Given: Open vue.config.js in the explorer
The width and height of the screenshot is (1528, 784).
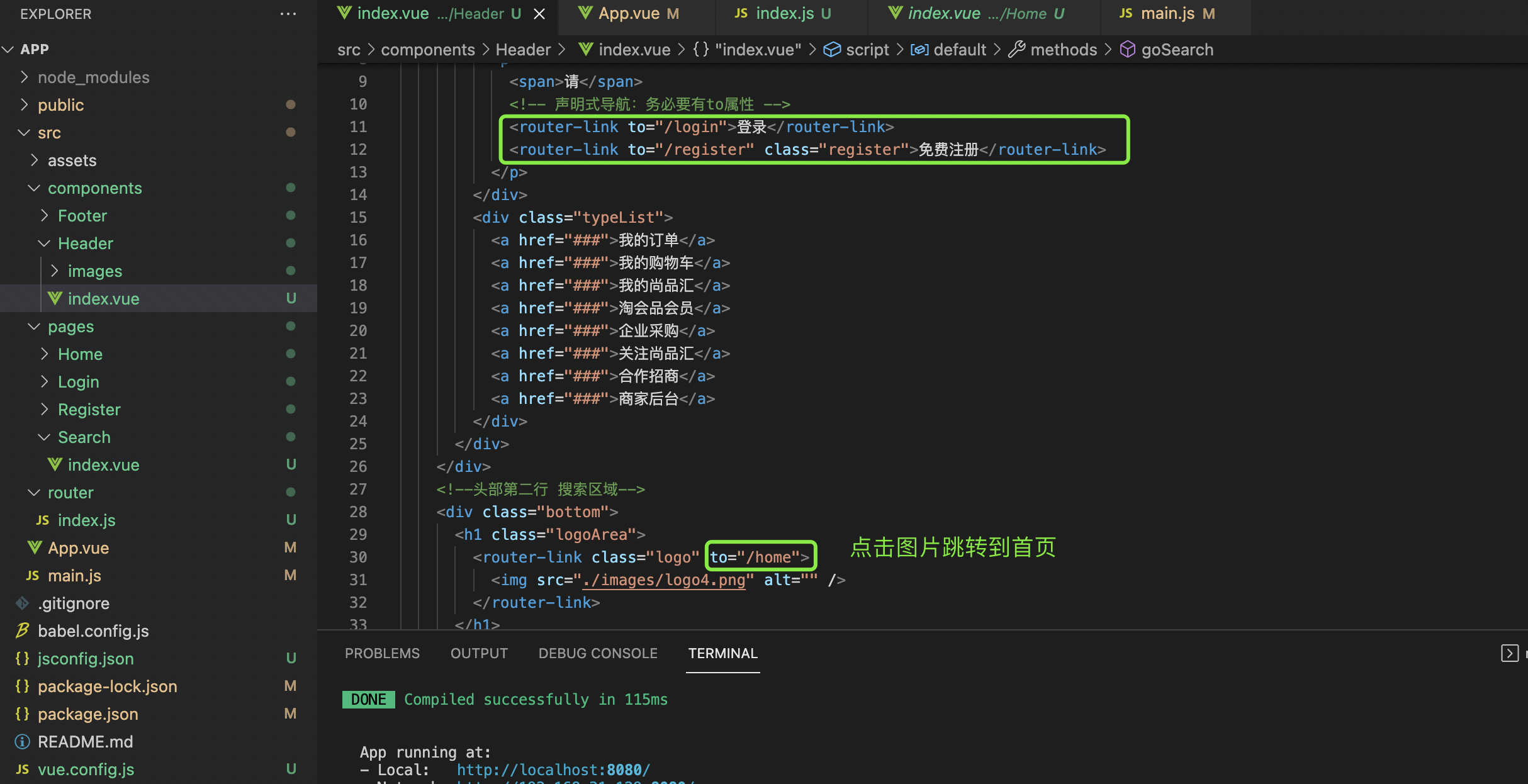Looking at the screenshot, I should coord(86,770).
